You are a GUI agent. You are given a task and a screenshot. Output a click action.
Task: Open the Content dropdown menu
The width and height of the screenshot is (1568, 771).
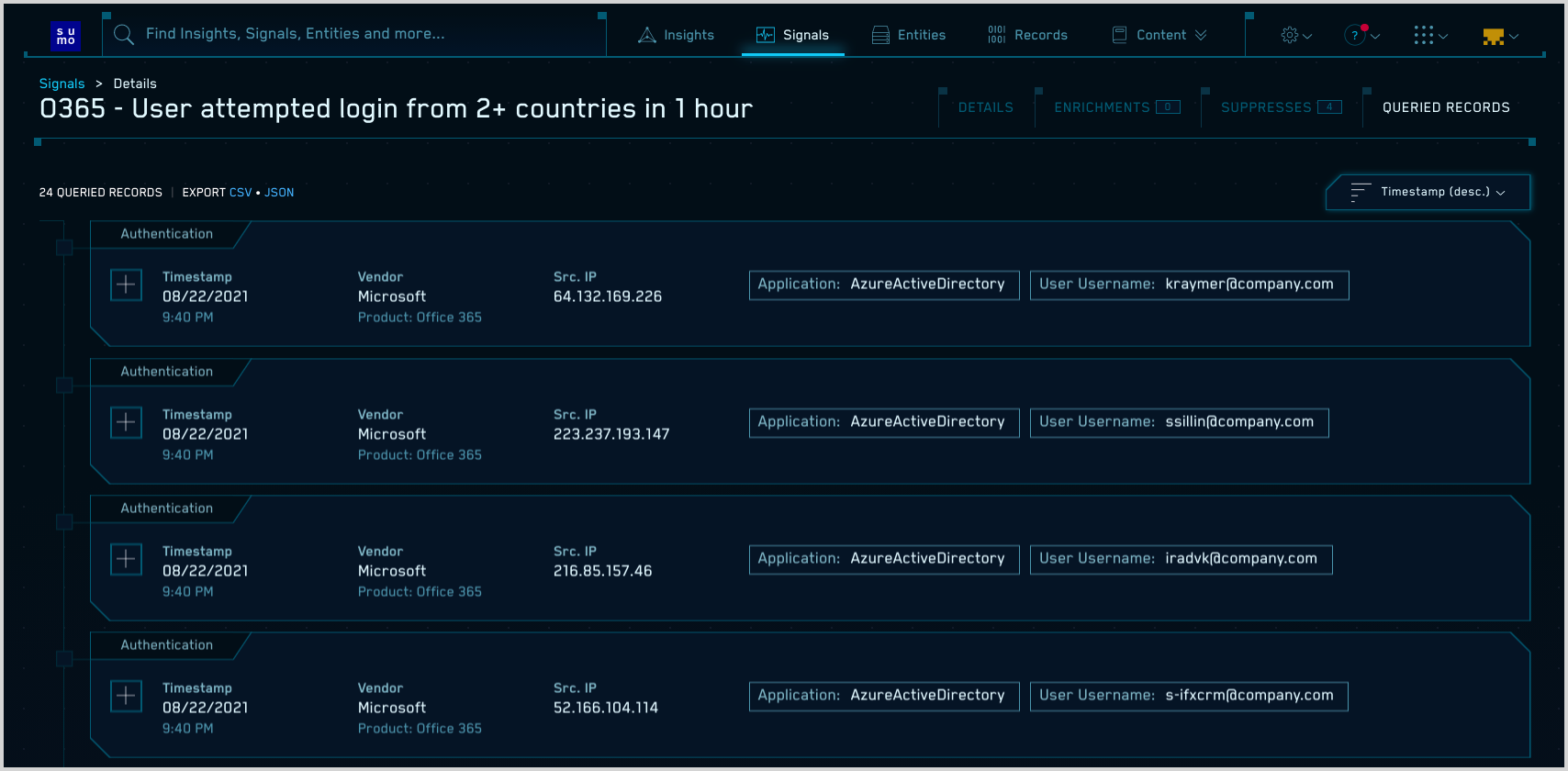pyautogui.click(x=1159, y=35)
